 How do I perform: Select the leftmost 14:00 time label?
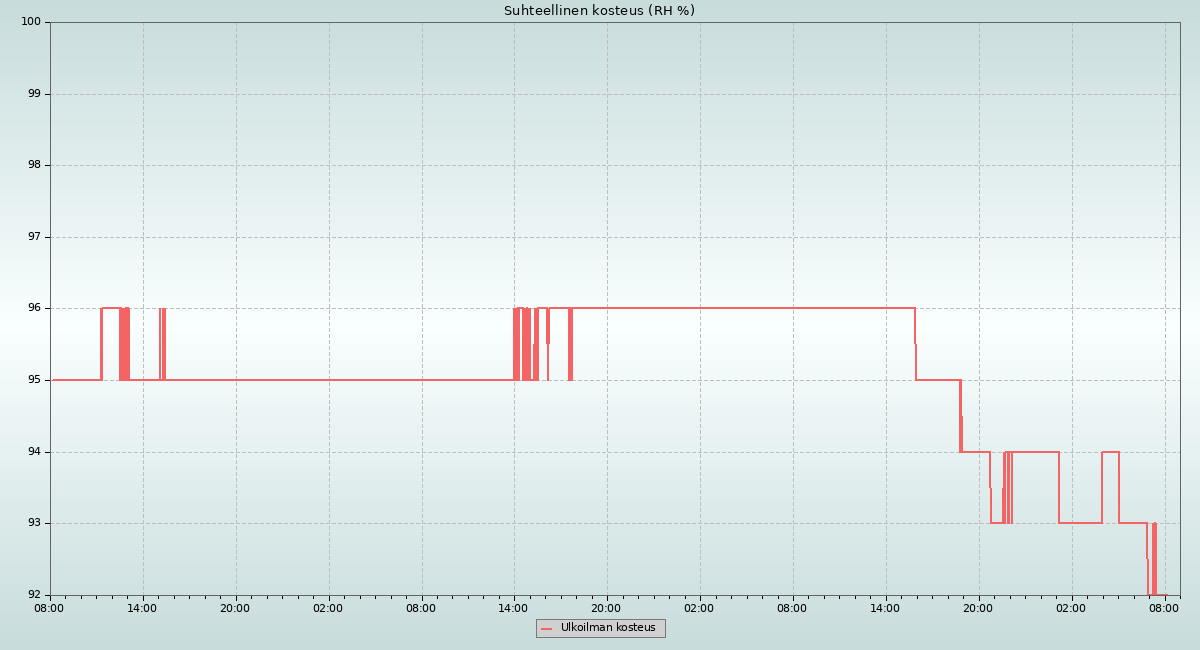tap(142, 608)
